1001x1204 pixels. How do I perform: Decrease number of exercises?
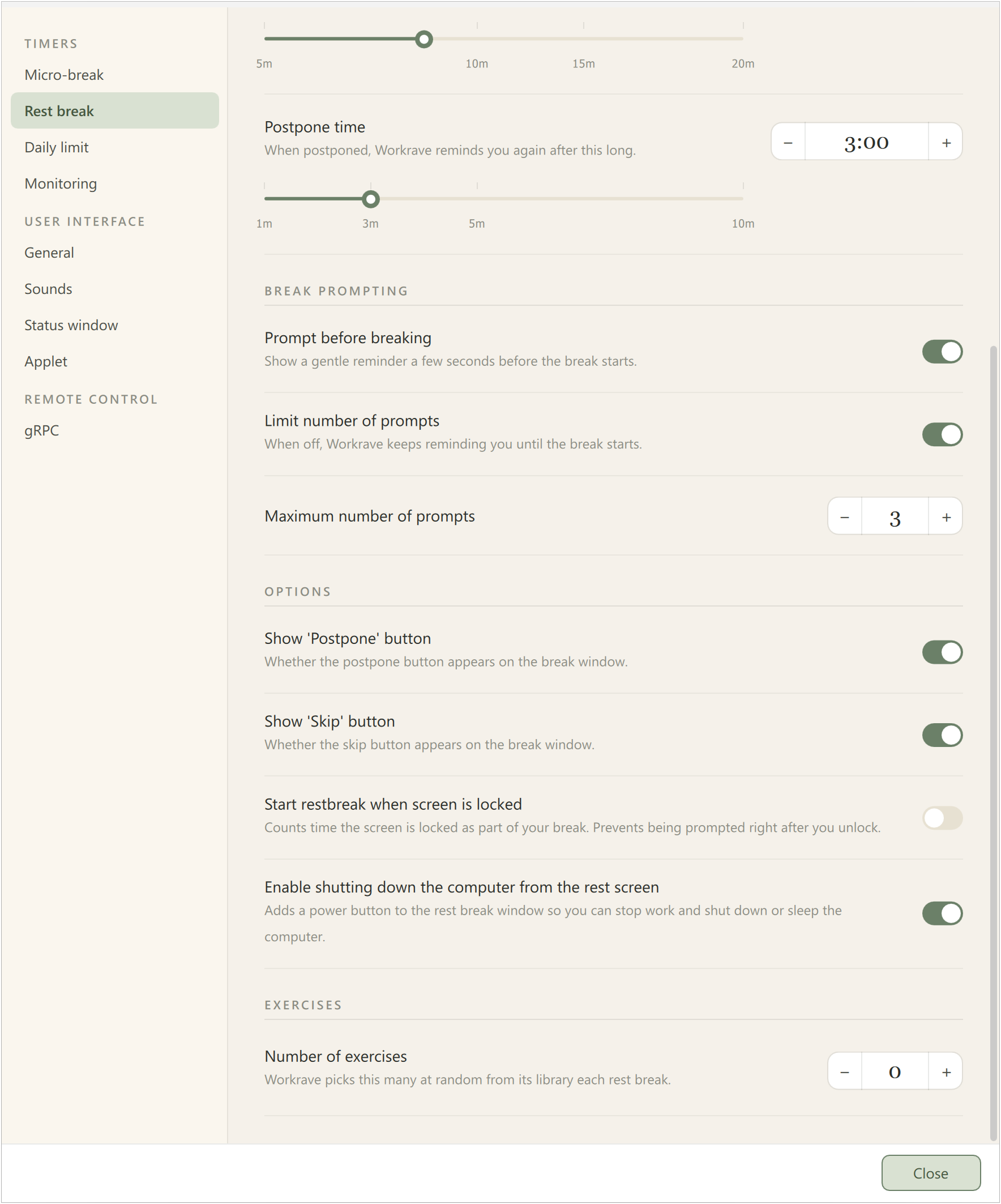845,1071
